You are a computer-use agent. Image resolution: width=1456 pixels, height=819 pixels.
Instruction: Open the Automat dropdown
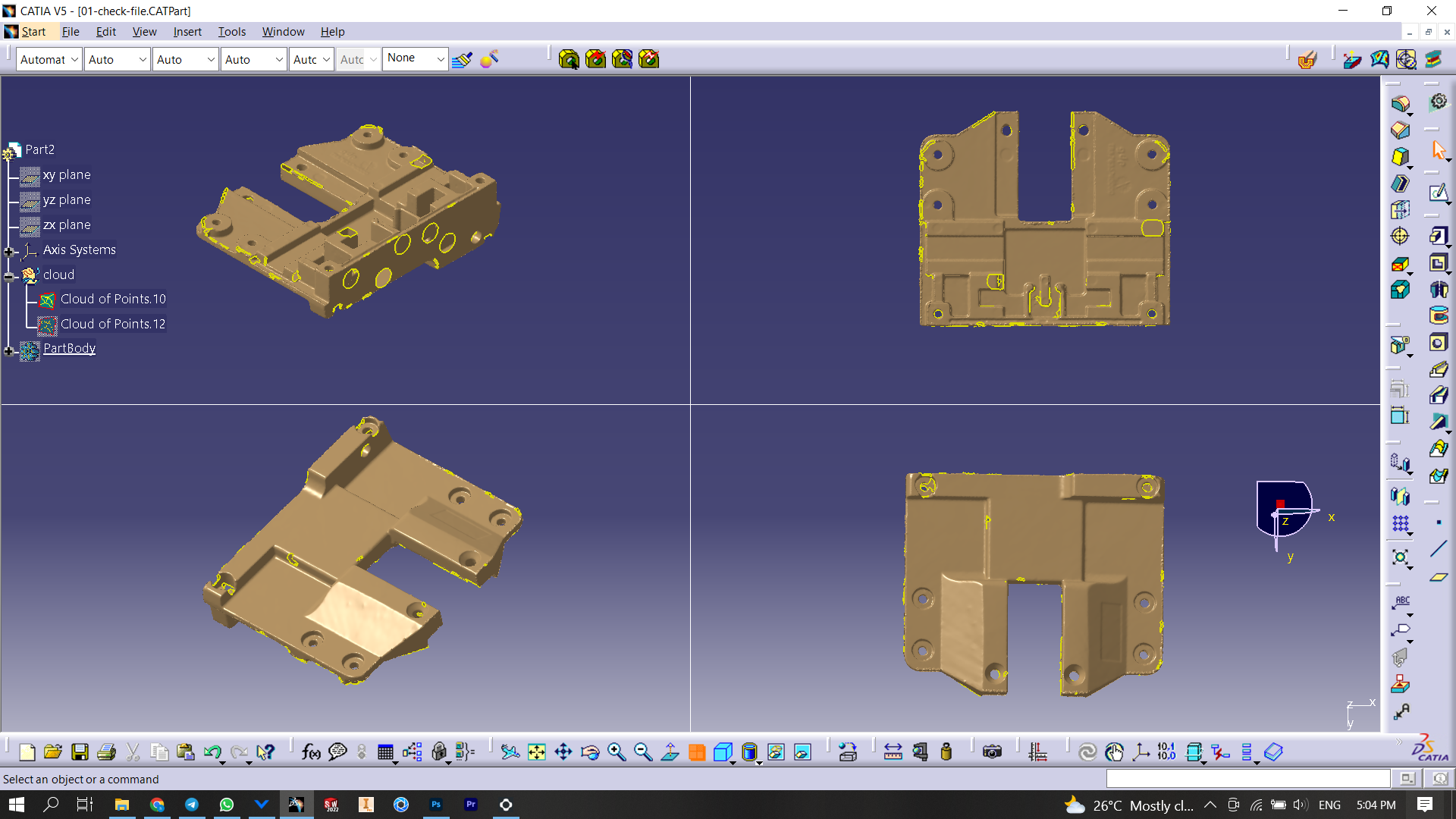[49, 59]
